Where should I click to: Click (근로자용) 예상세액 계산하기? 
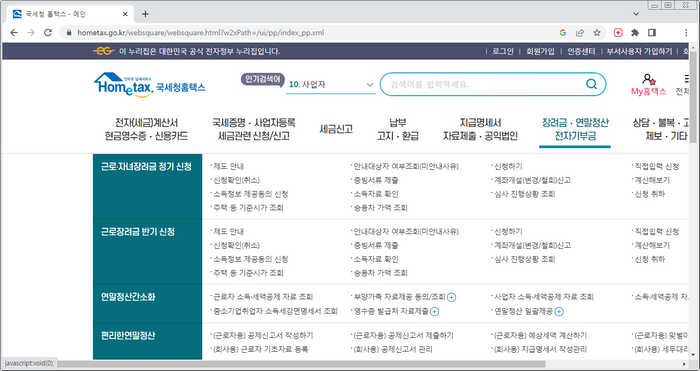point(540,336)
